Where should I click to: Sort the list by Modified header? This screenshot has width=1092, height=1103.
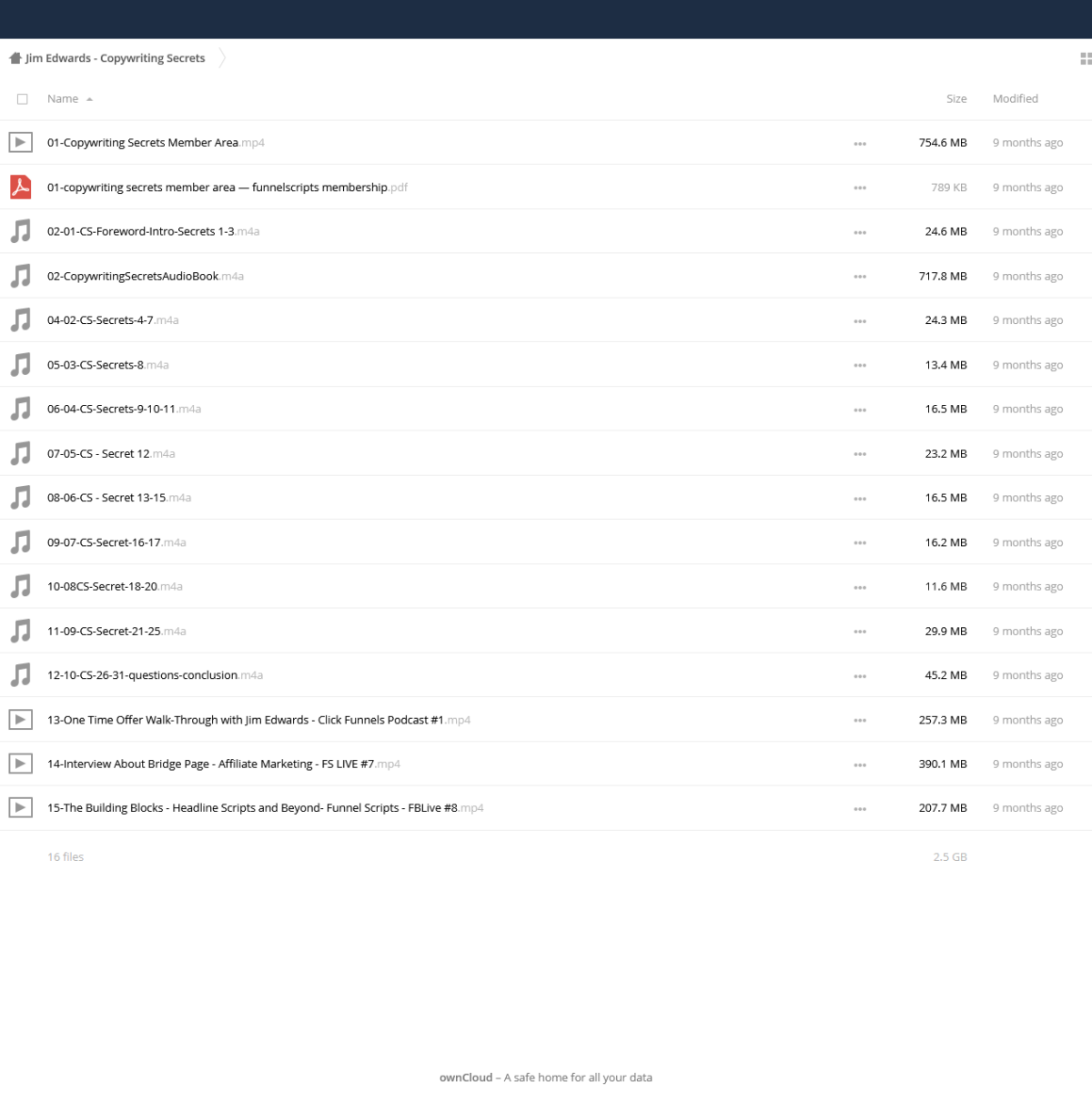(x=1016, y=98)
